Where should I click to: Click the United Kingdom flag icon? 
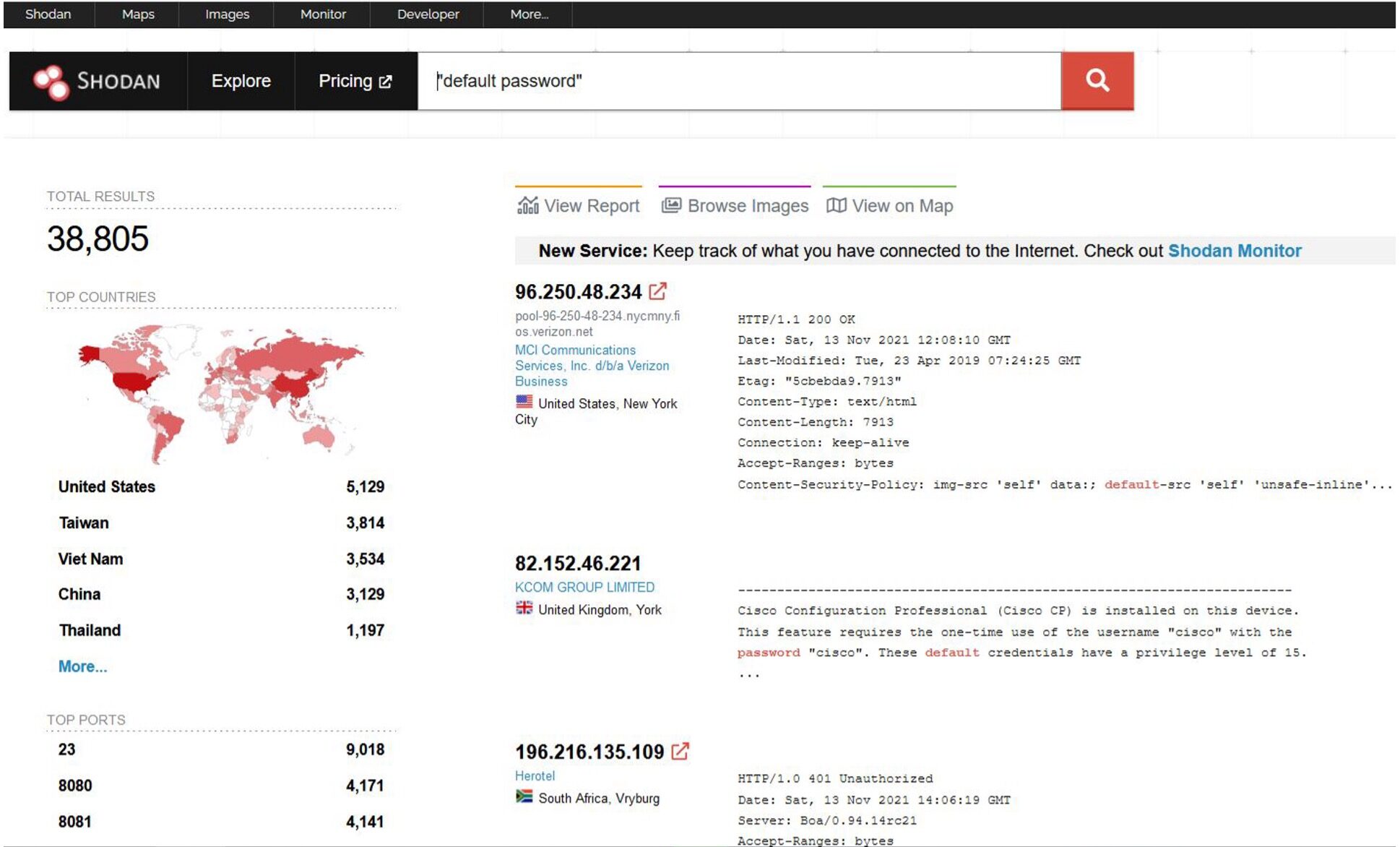click(x=524, y=608)
